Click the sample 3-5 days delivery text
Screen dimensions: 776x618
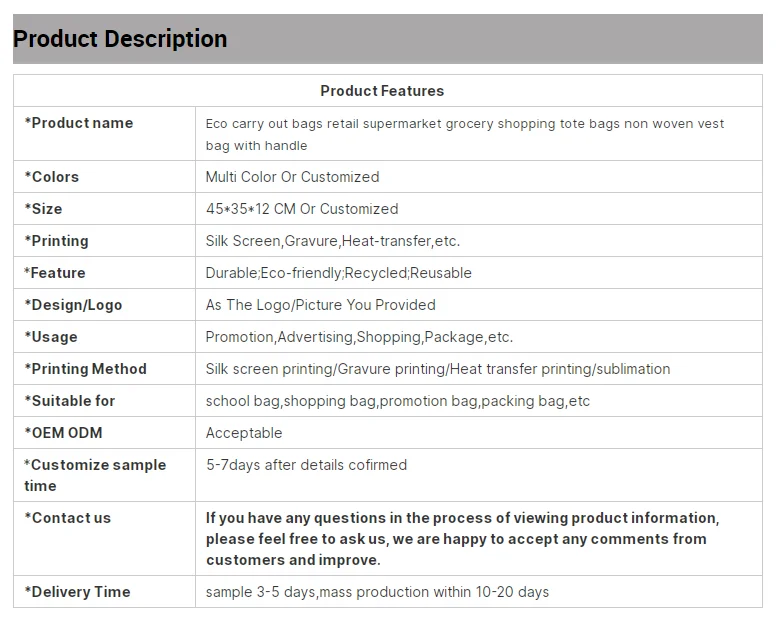coord(377,592)
